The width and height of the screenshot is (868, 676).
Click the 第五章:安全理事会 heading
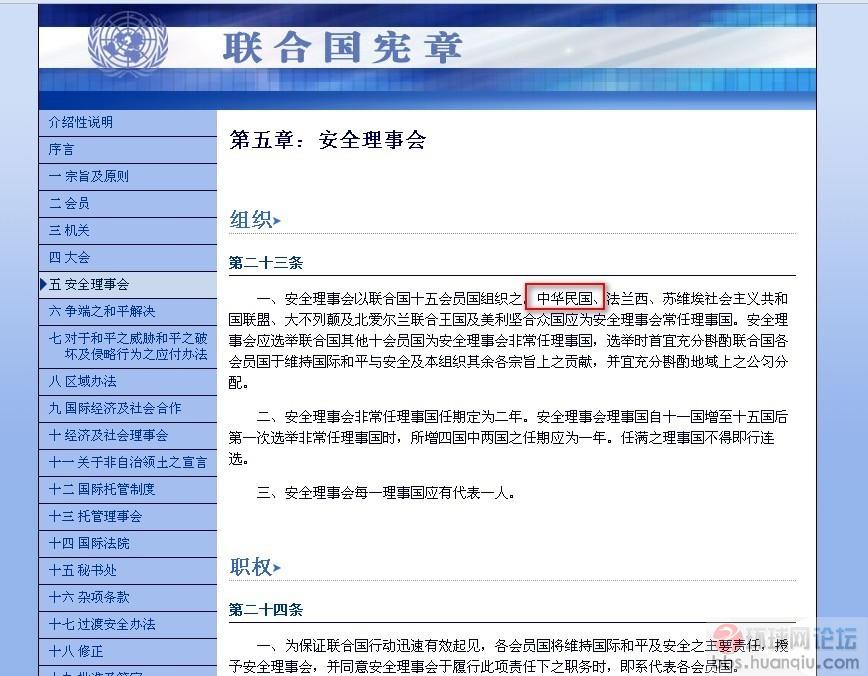point(327,140)
